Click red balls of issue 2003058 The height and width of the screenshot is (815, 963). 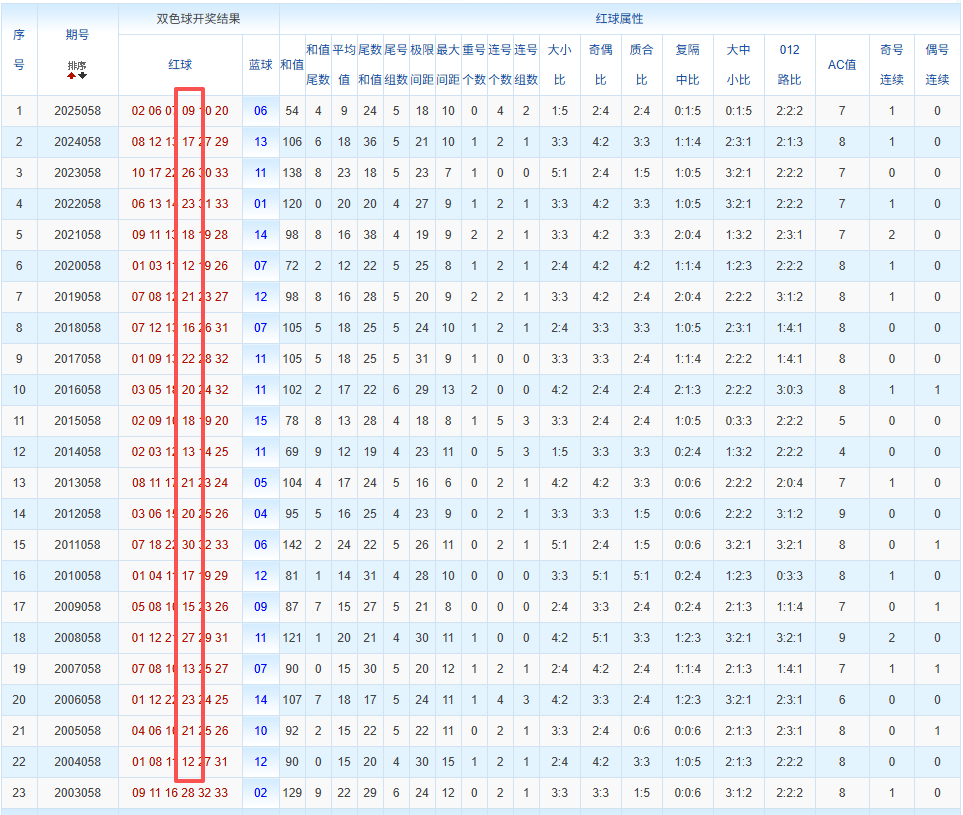coord(180,793)
